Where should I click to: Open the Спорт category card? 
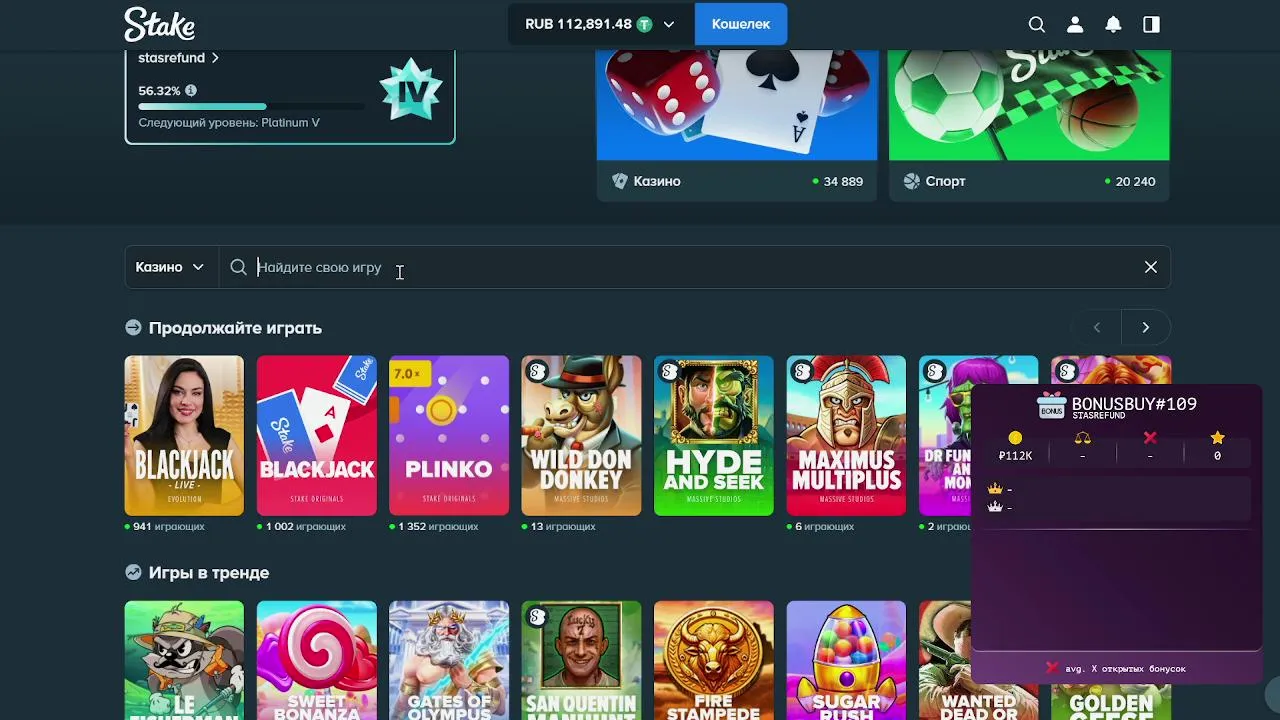[x=1029, y=125]
